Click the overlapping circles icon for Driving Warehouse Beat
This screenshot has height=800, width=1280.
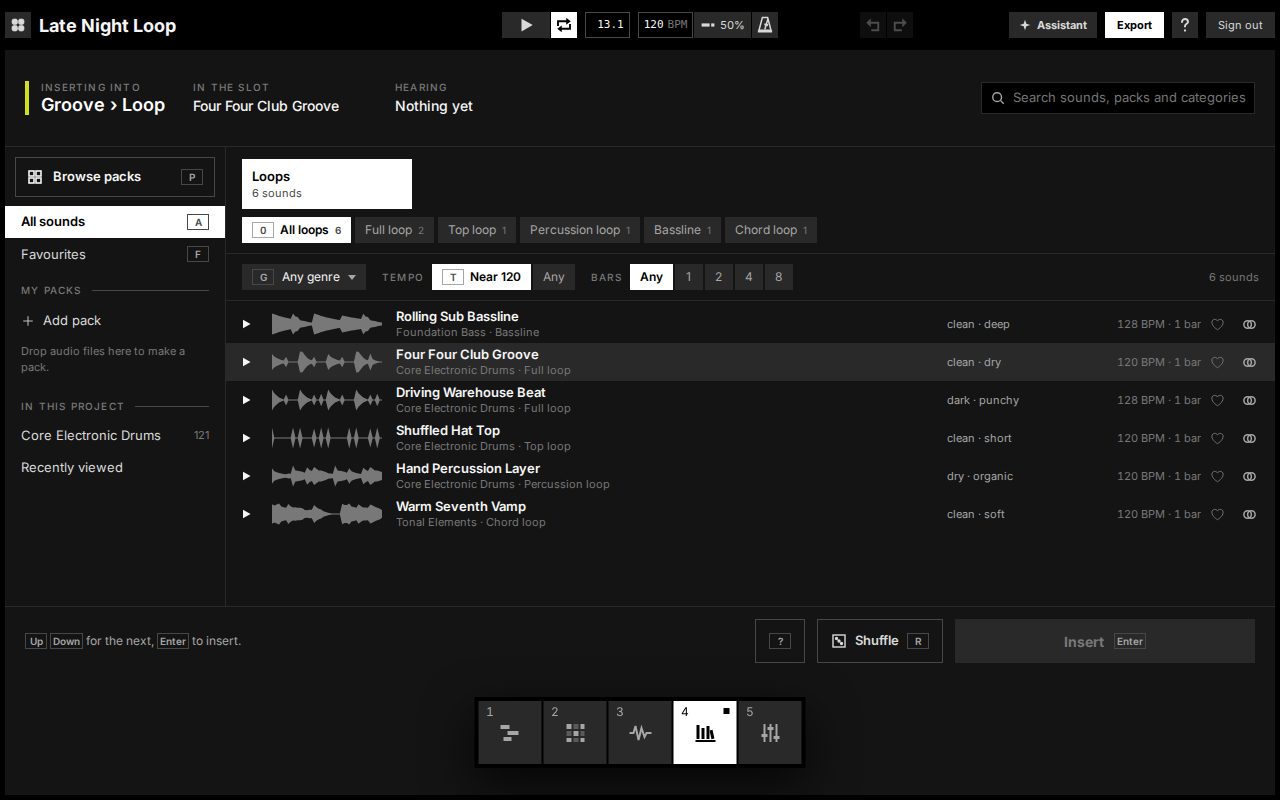(1249, 400)
